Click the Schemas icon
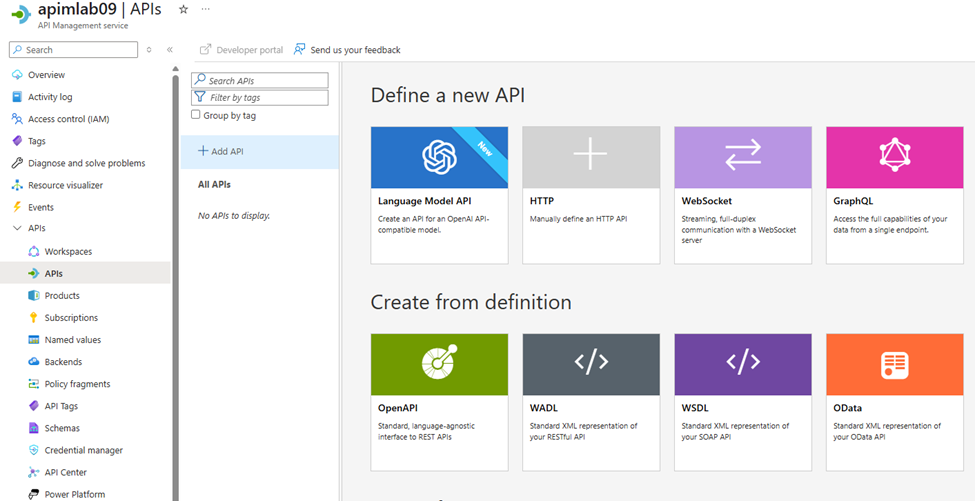 coord(34,428)
